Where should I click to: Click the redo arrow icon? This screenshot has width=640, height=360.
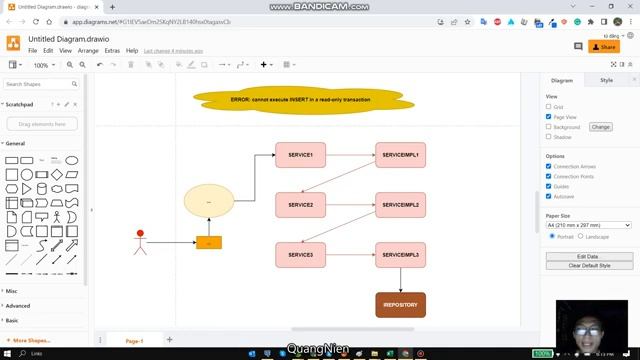[113, 65]
